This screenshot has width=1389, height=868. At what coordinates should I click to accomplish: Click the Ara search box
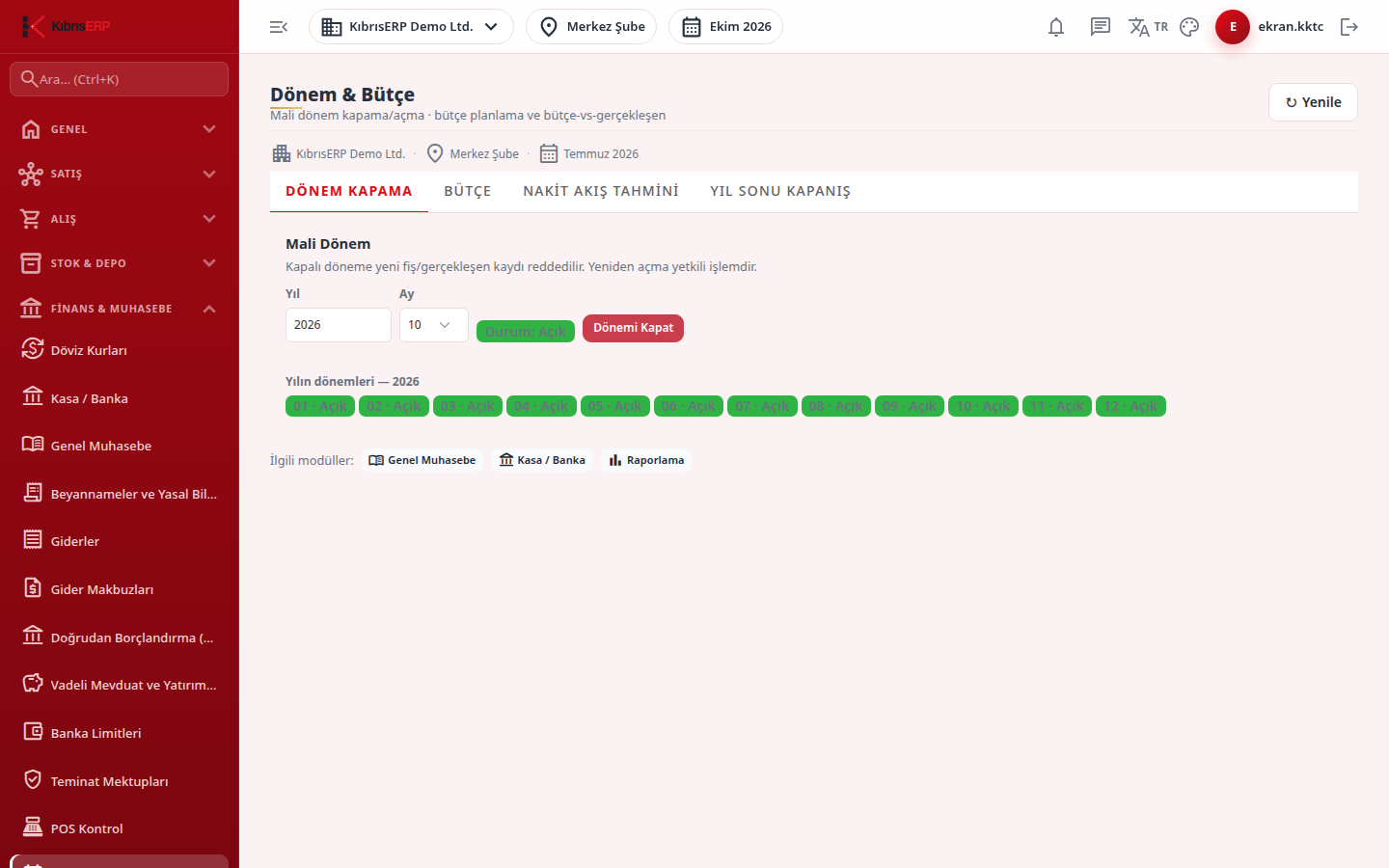pyautogui.click(x=120, y=79)
